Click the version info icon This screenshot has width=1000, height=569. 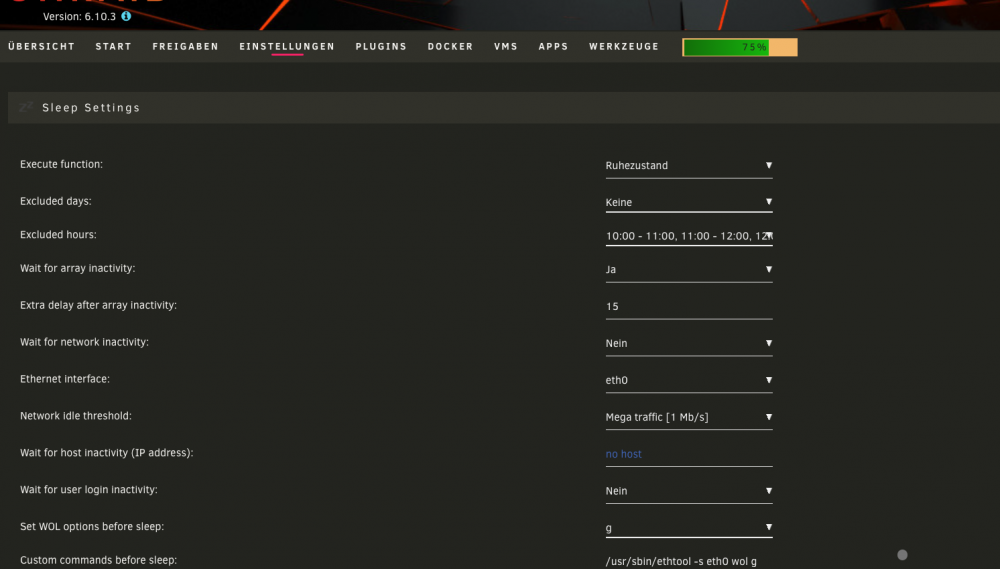[x=126, y=16]
